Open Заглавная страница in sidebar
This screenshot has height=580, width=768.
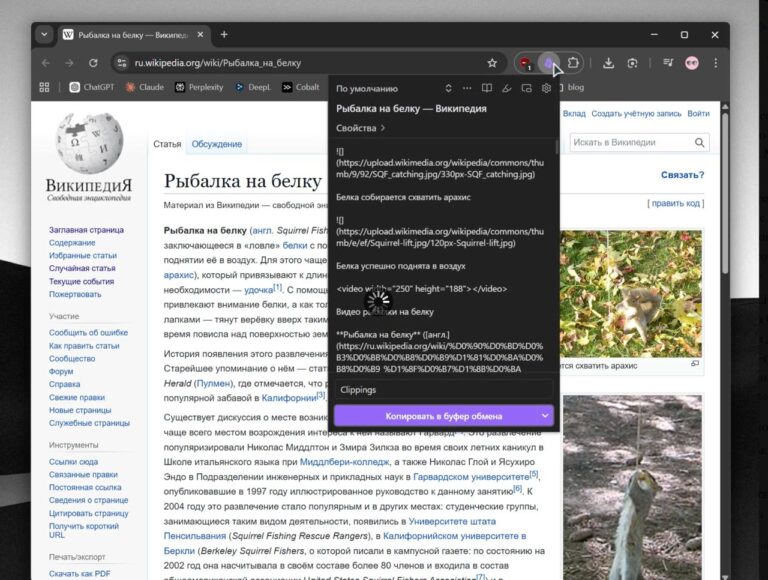point(86,230)
